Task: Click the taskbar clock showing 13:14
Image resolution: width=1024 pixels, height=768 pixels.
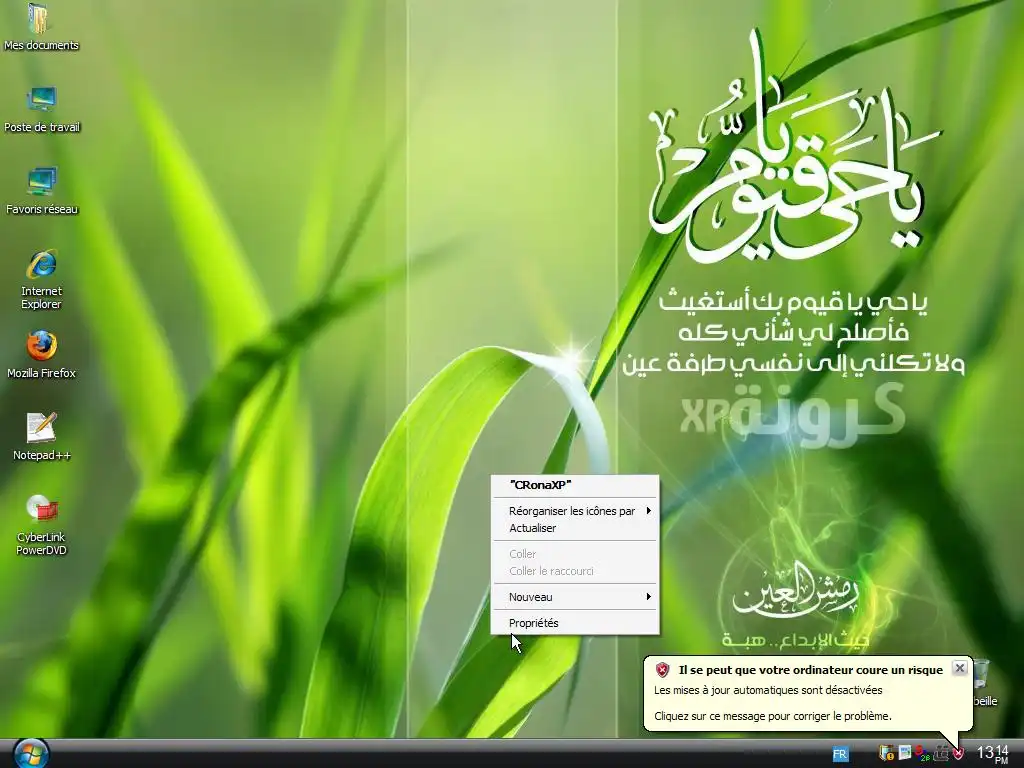Action: tap(993, 754)
